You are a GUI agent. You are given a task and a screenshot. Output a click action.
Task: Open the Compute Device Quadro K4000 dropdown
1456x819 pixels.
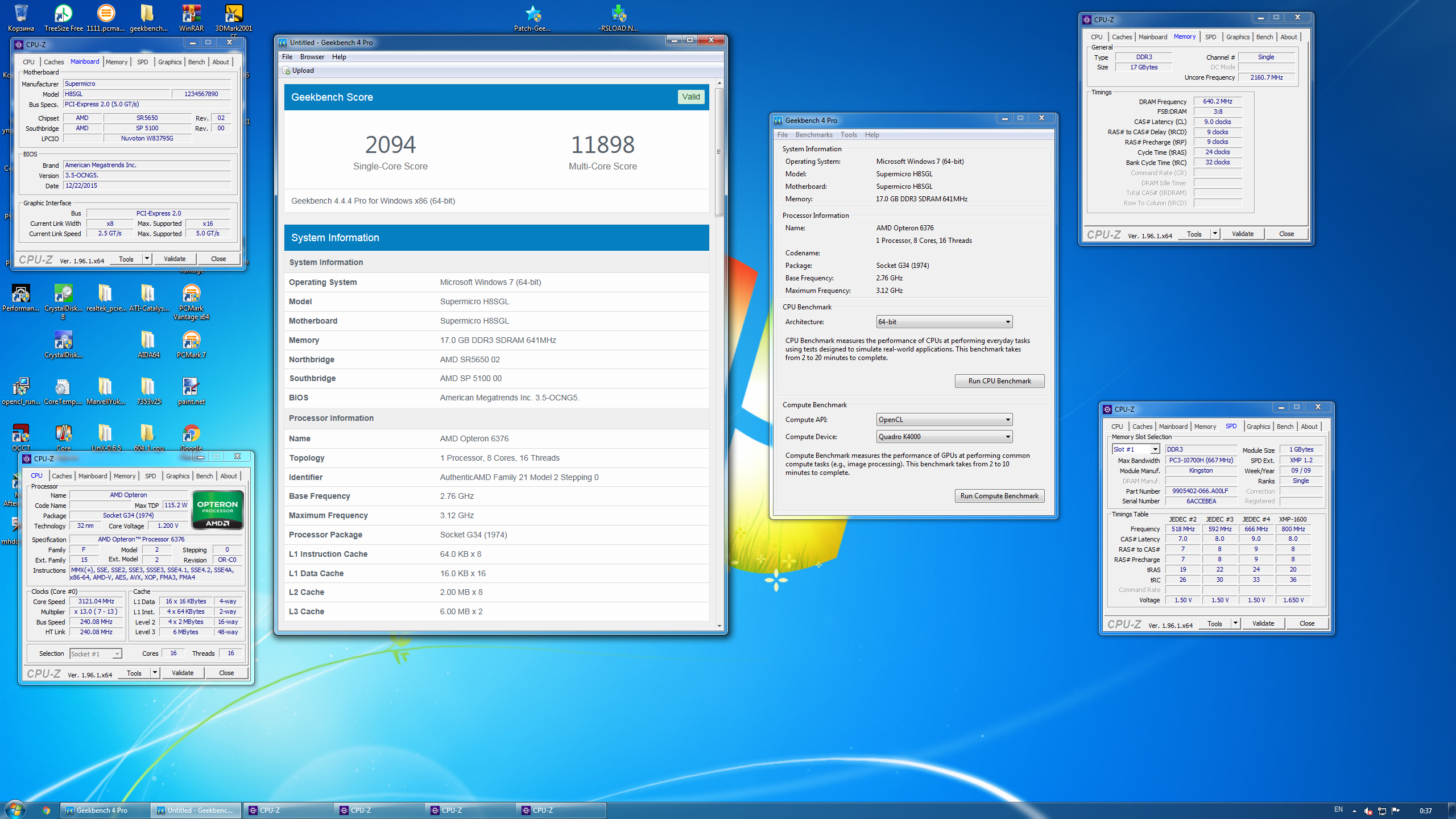coord(944,437)
